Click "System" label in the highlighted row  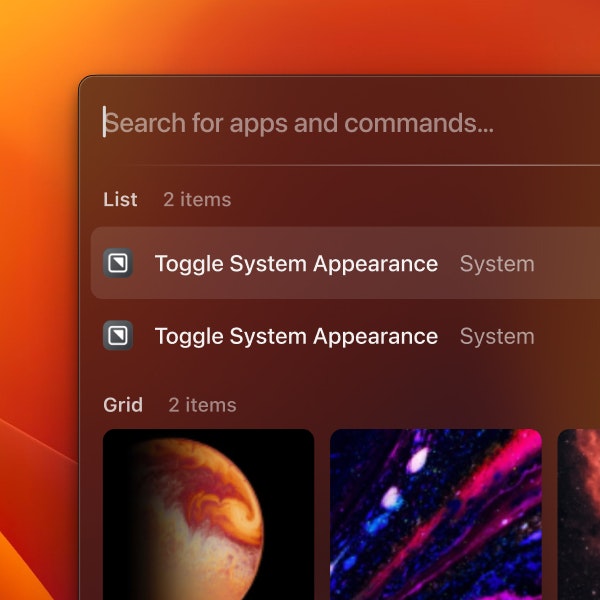(497, 264)
